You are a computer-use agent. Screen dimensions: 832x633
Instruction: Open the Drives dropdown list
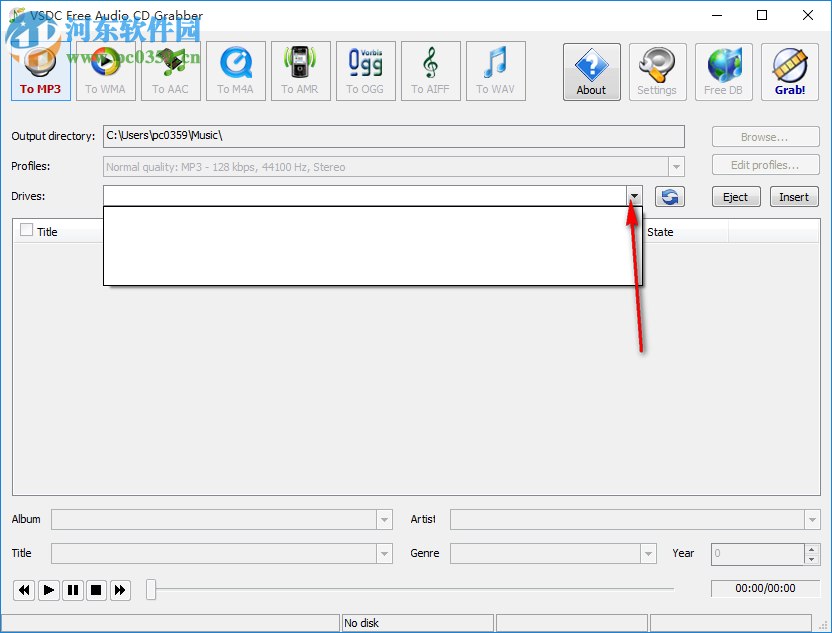click(x=633, y=195)
